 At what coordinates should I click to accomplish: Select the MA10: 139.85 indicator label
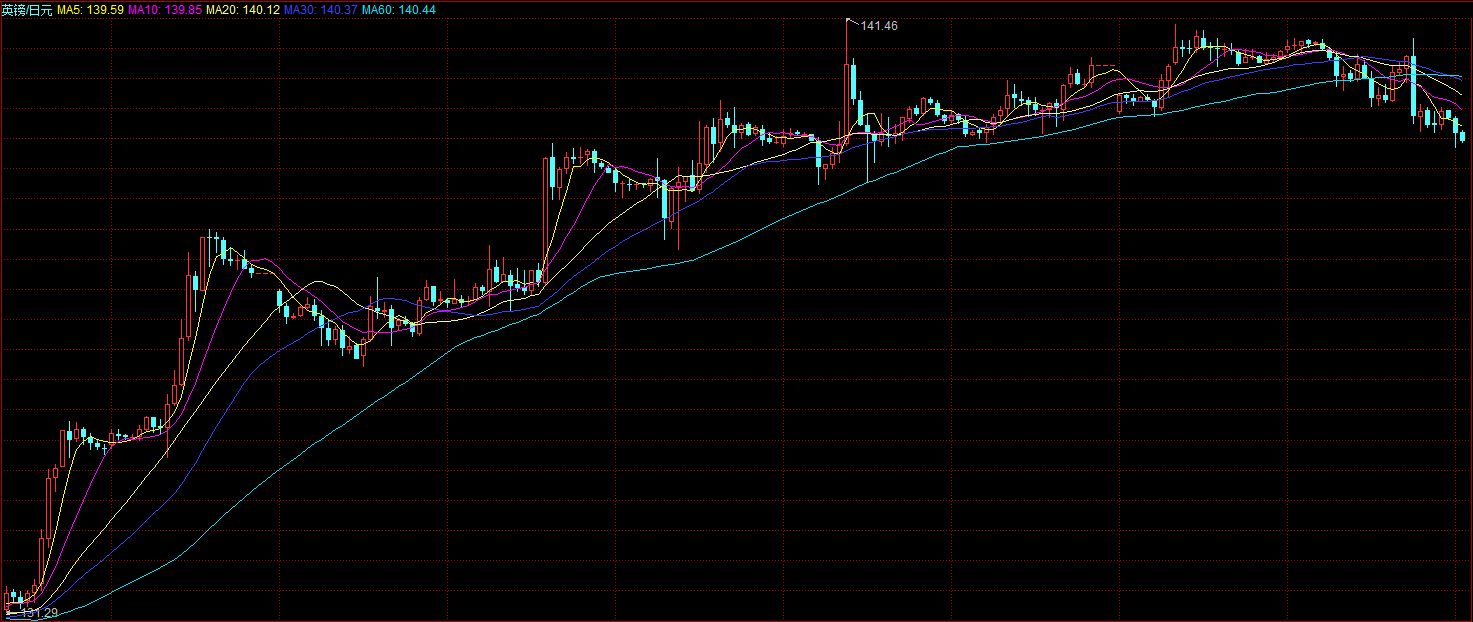(x=165, y=9)
